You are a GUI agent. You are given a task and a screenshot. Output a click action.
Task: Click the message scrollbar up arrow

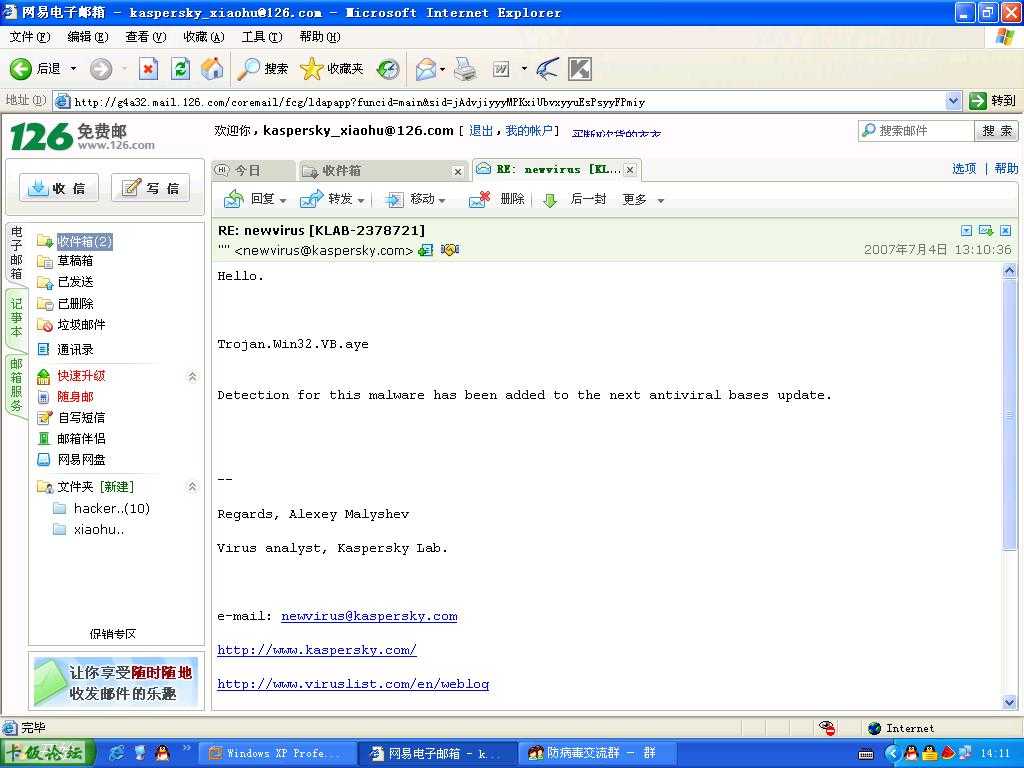tap(1010, 270)
